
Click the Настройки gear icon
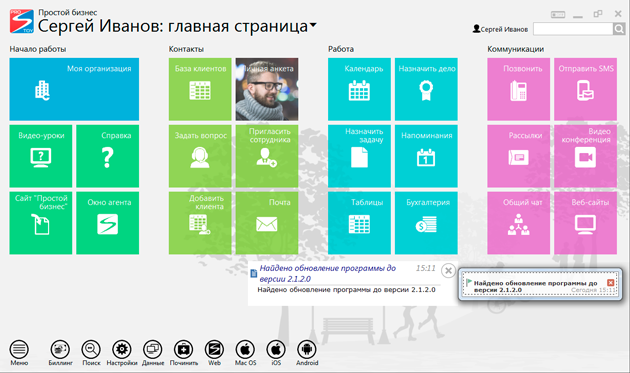(122, 350)
